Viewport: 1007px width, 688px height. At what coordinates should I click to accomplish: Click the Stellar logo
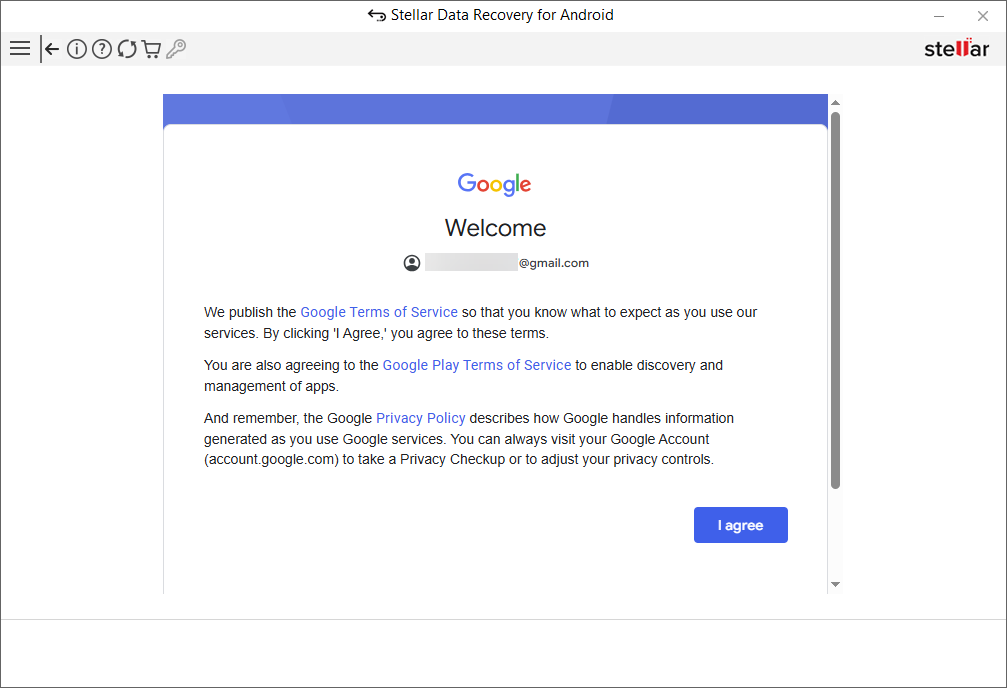coord(956,49)
